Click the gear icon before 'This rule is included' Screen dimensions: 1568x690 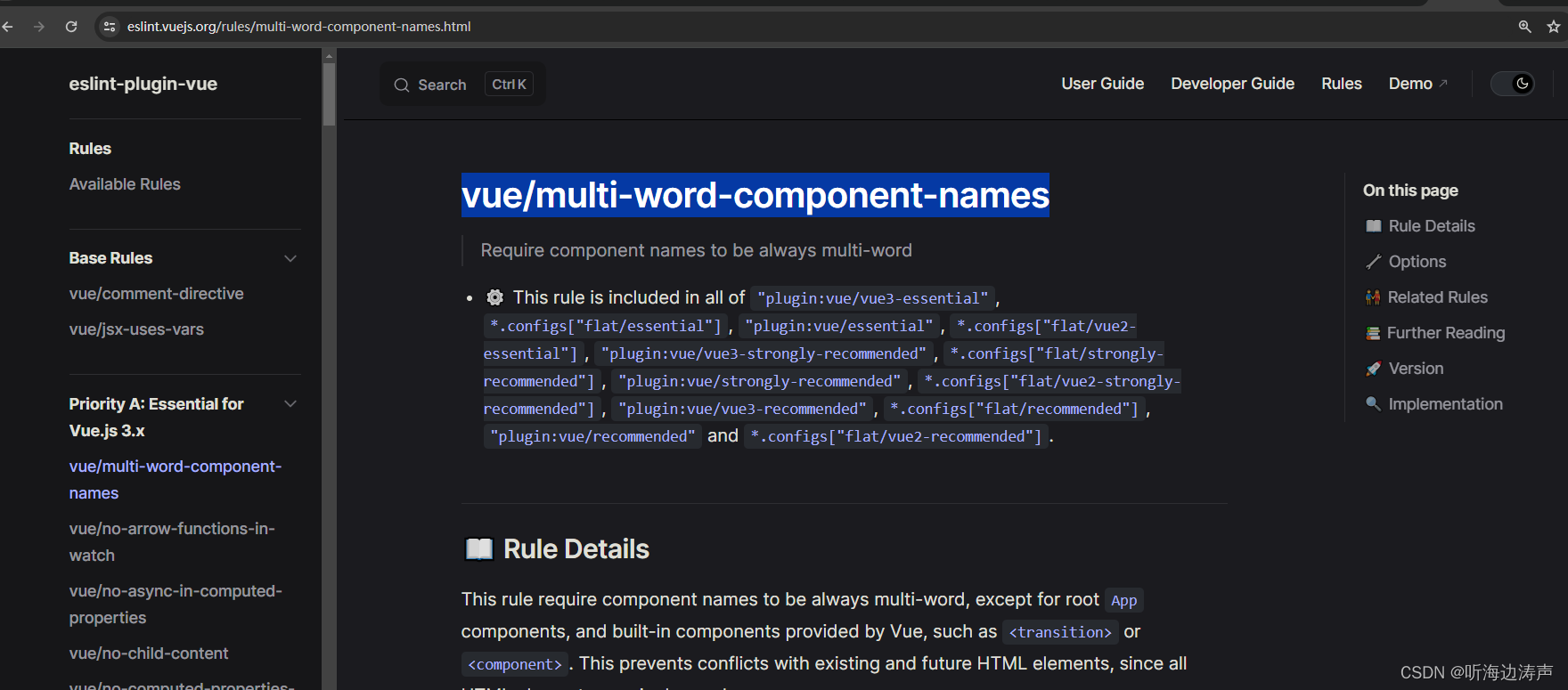click(x=495, y=297)
